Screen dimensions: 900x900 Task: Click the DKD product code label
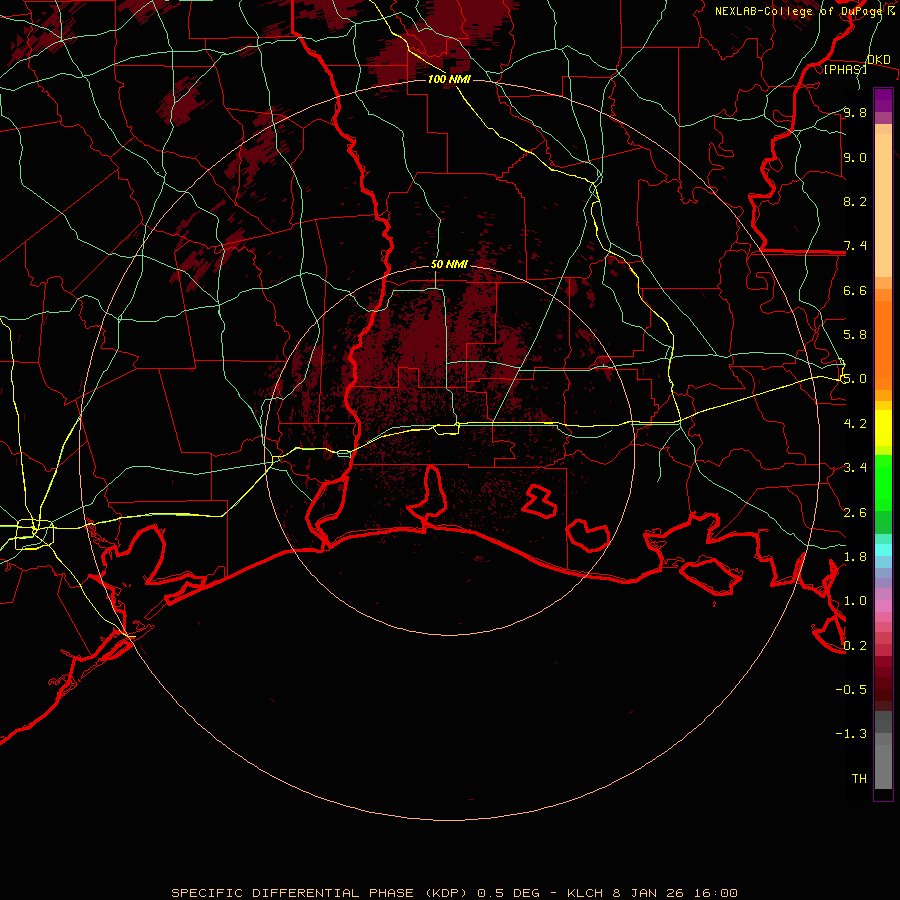tap(878, 59)
